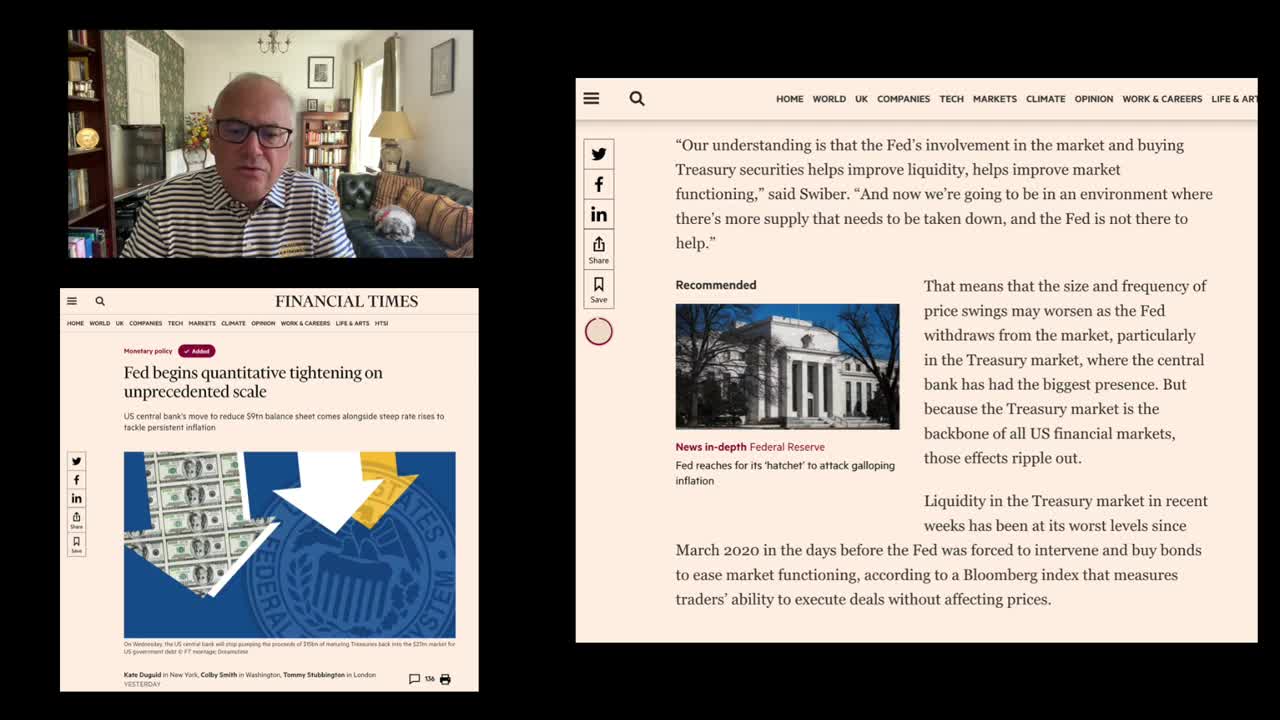Click Share icon in left FT window

coord(76,520)
